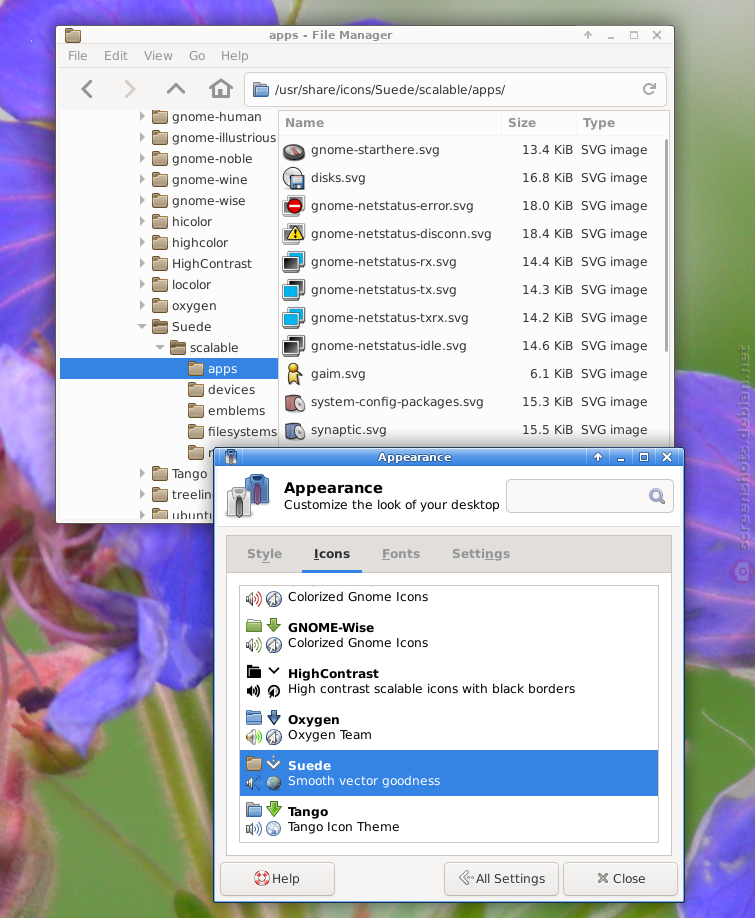Expand hicolor tree node

142,221
